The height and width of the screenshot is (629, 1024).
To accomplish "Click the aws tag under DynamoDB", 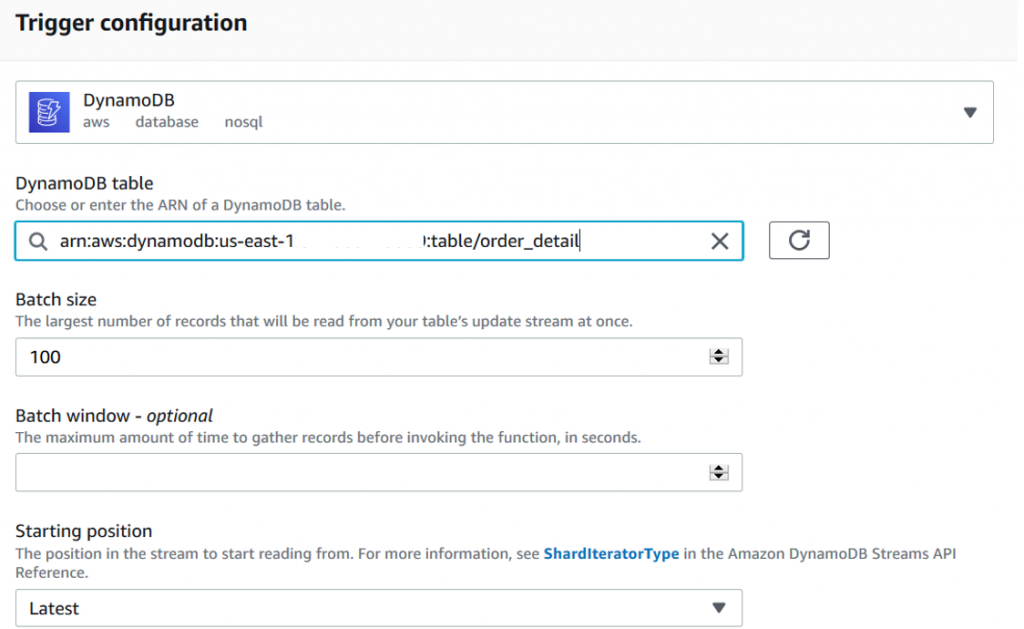I will (x=96, y=122).
